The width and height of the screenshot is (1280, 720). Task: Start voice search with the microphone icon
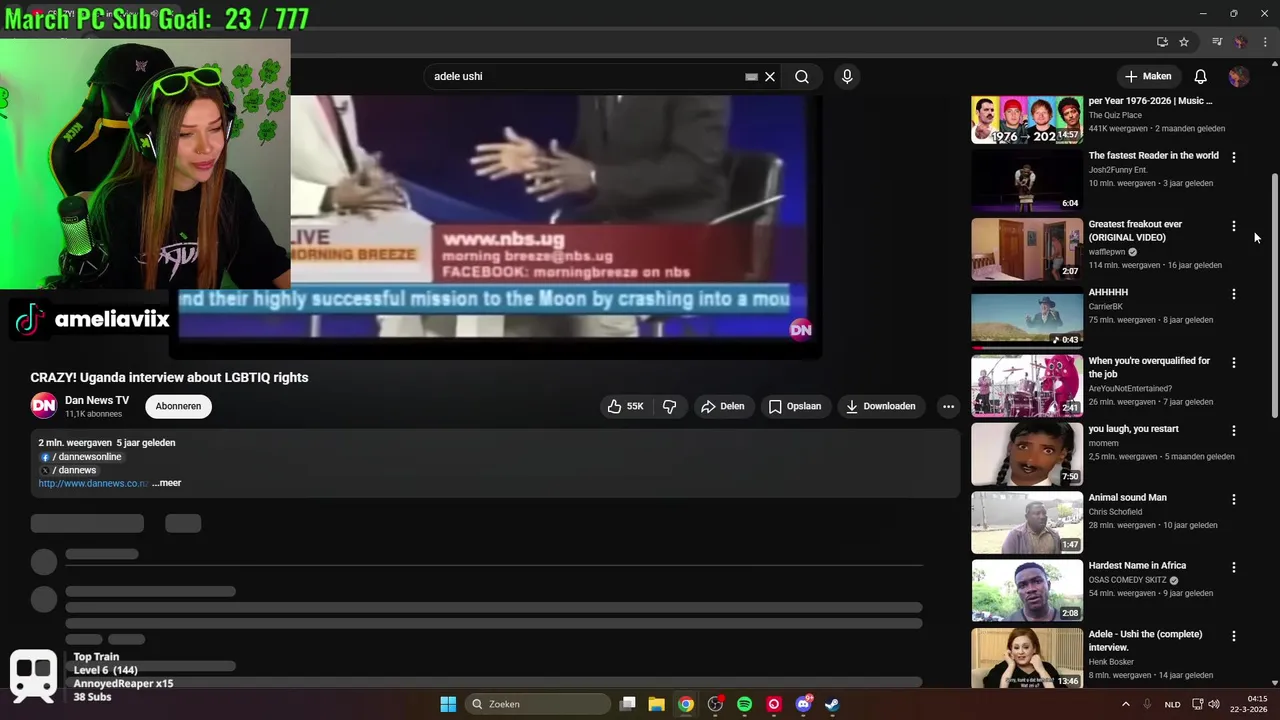coord(847,77)
